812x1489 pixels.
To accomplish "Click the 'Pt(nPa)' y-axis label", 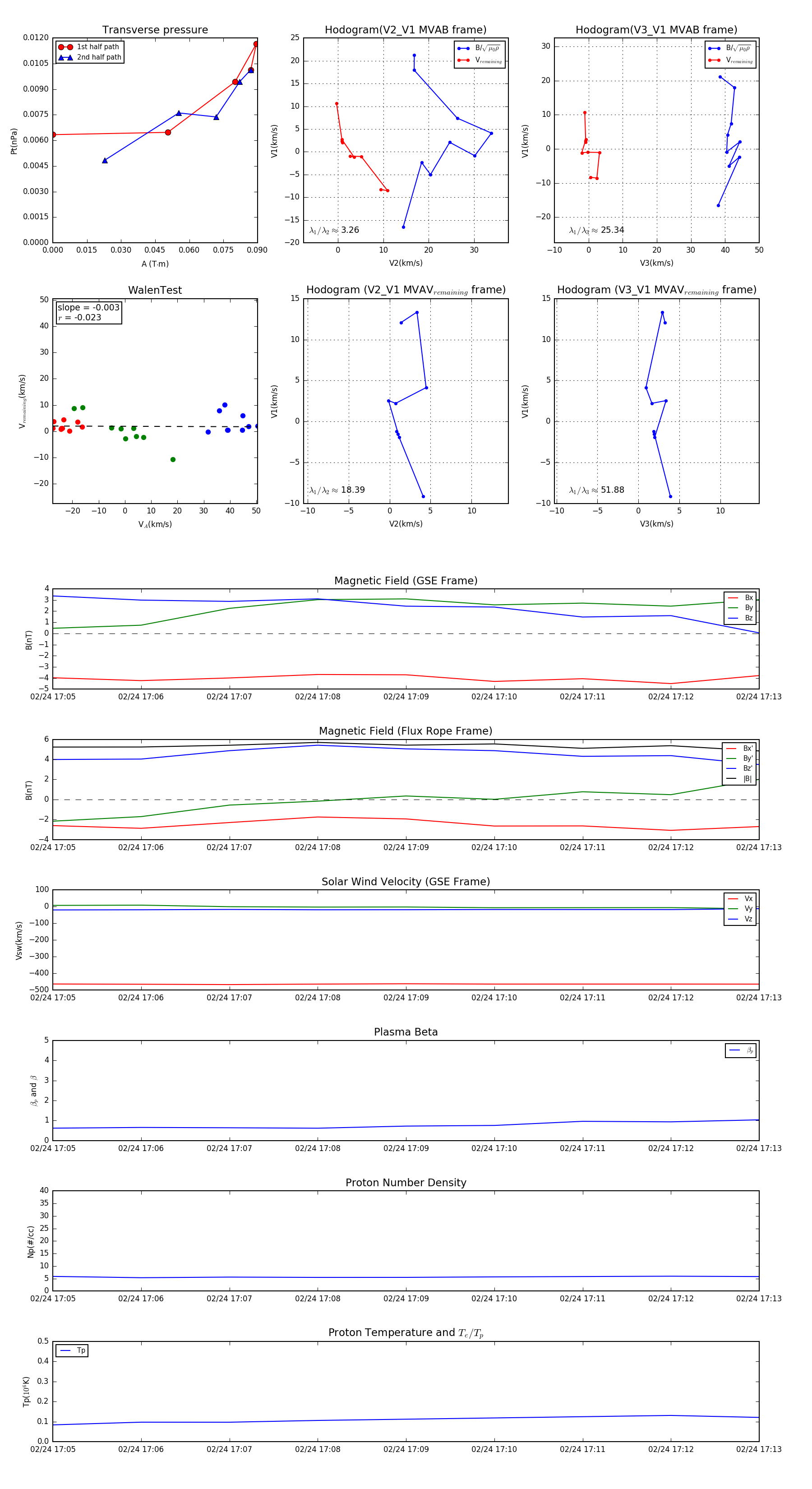I will pos(14,140).
